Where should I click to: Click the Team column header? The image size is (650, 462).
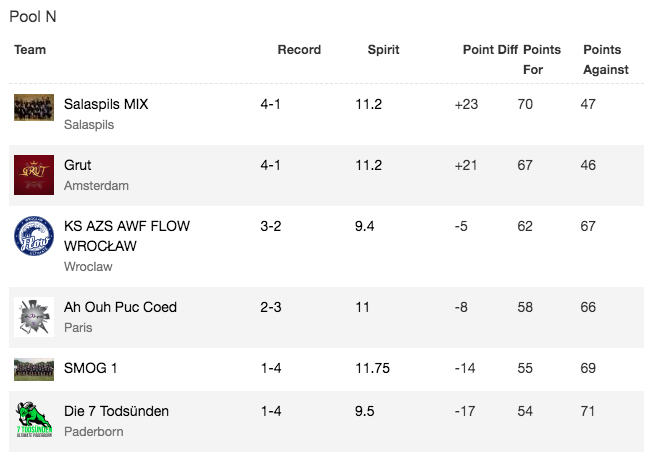(x=30, y=50)
